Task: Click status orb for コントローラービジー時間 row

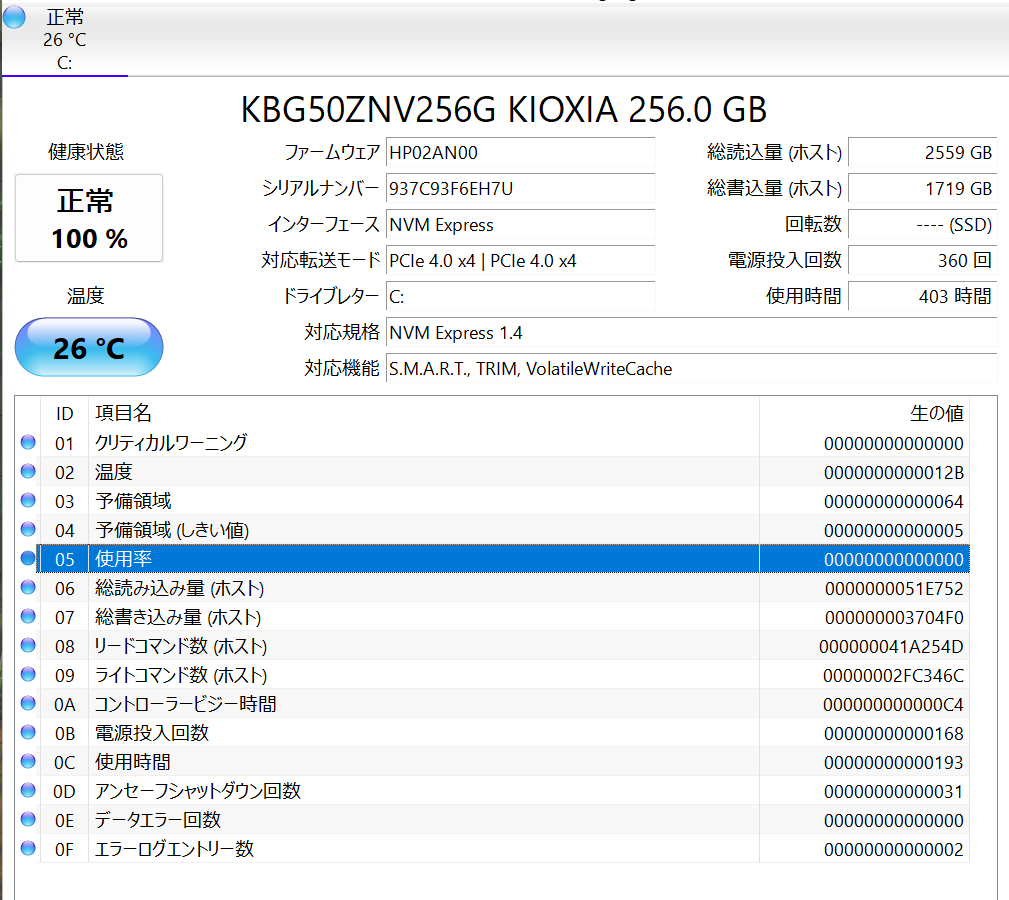Action: (28, 704)
